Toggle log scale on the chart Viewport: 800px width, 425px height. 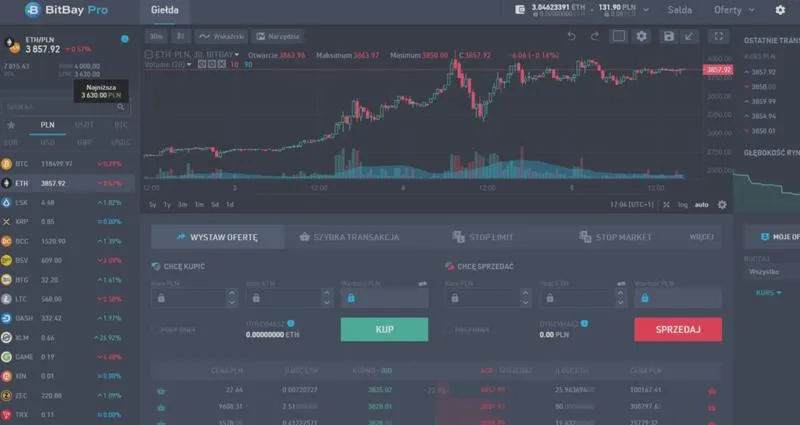coord(681,204)
